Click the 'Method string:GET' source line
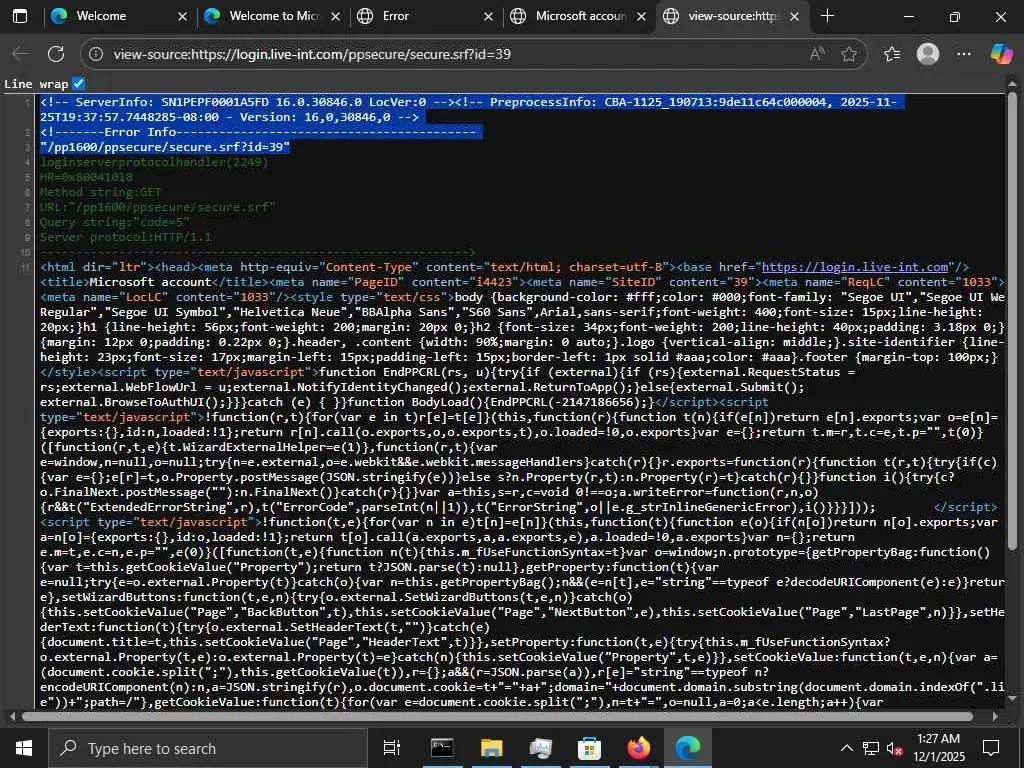 click(x=100, y=192)
